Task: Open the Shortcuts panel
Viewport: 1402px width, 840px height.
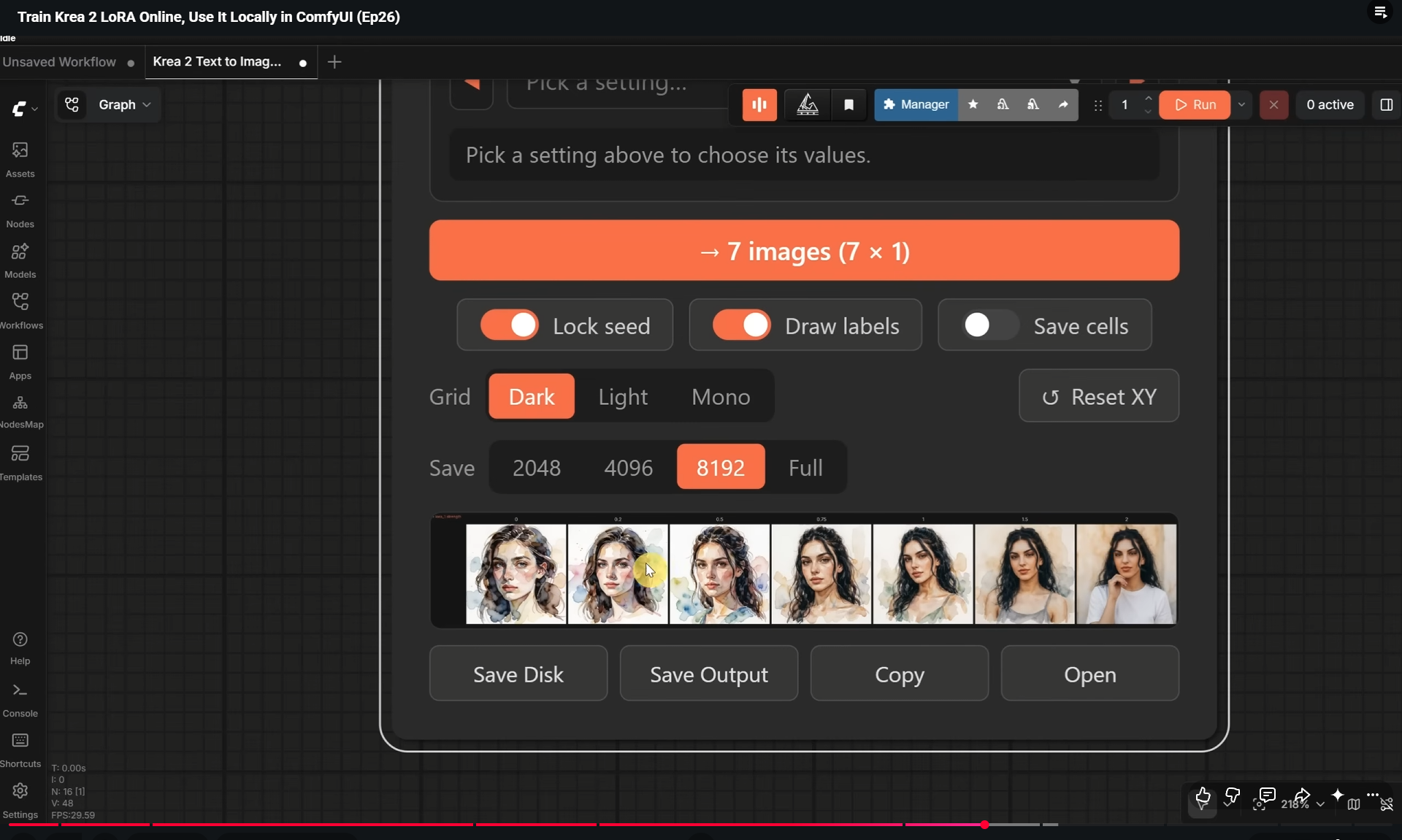Action: (x=20, y=750)
